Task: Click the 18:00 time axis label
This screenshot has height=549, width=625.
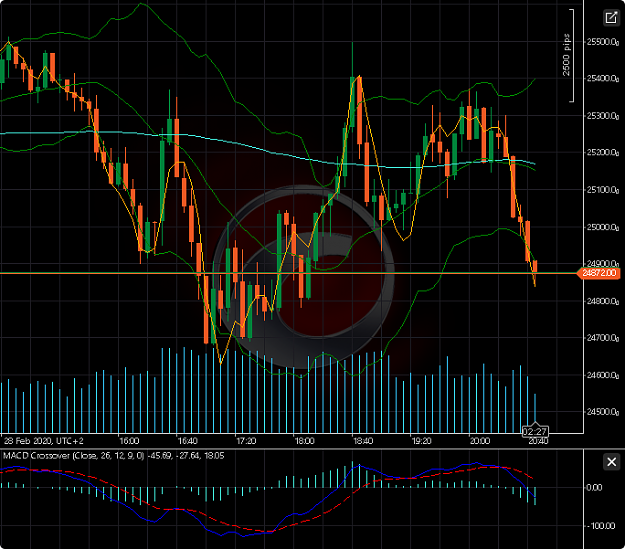Action: coord(305,441)
